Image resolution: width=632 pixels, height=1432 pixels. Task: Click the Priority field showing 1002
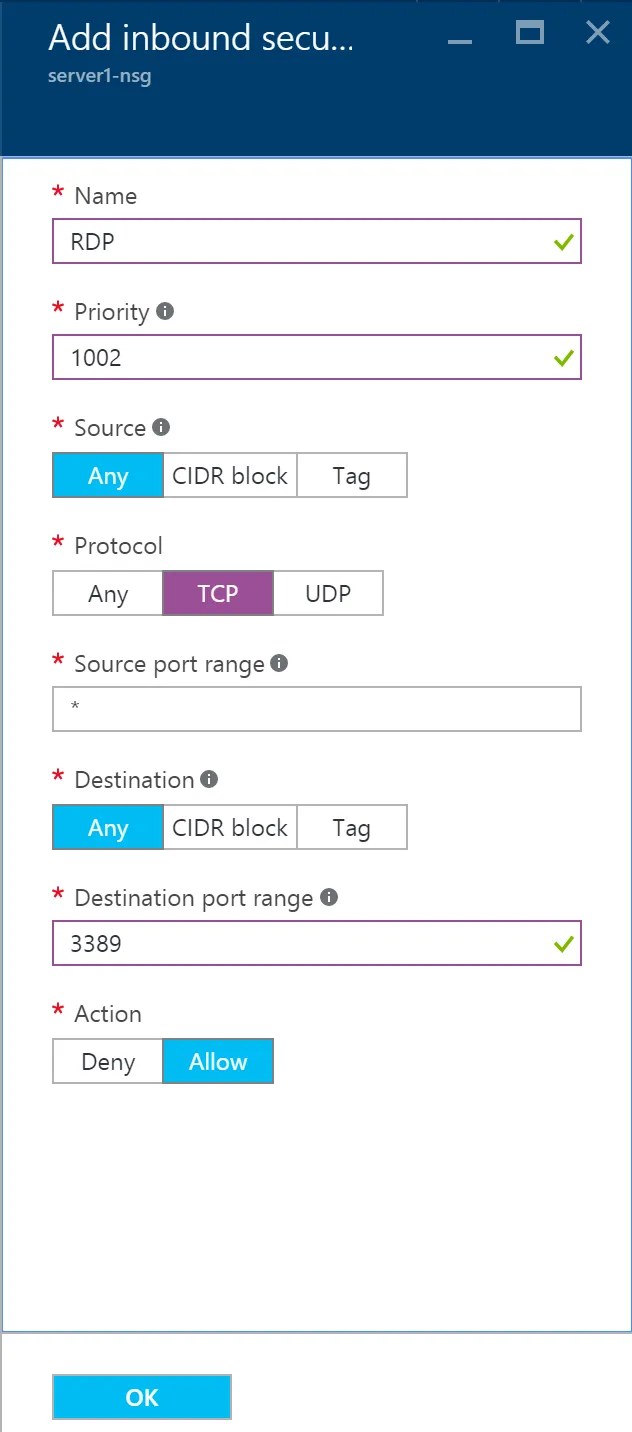pyautogui.click(x=317, y=357)
